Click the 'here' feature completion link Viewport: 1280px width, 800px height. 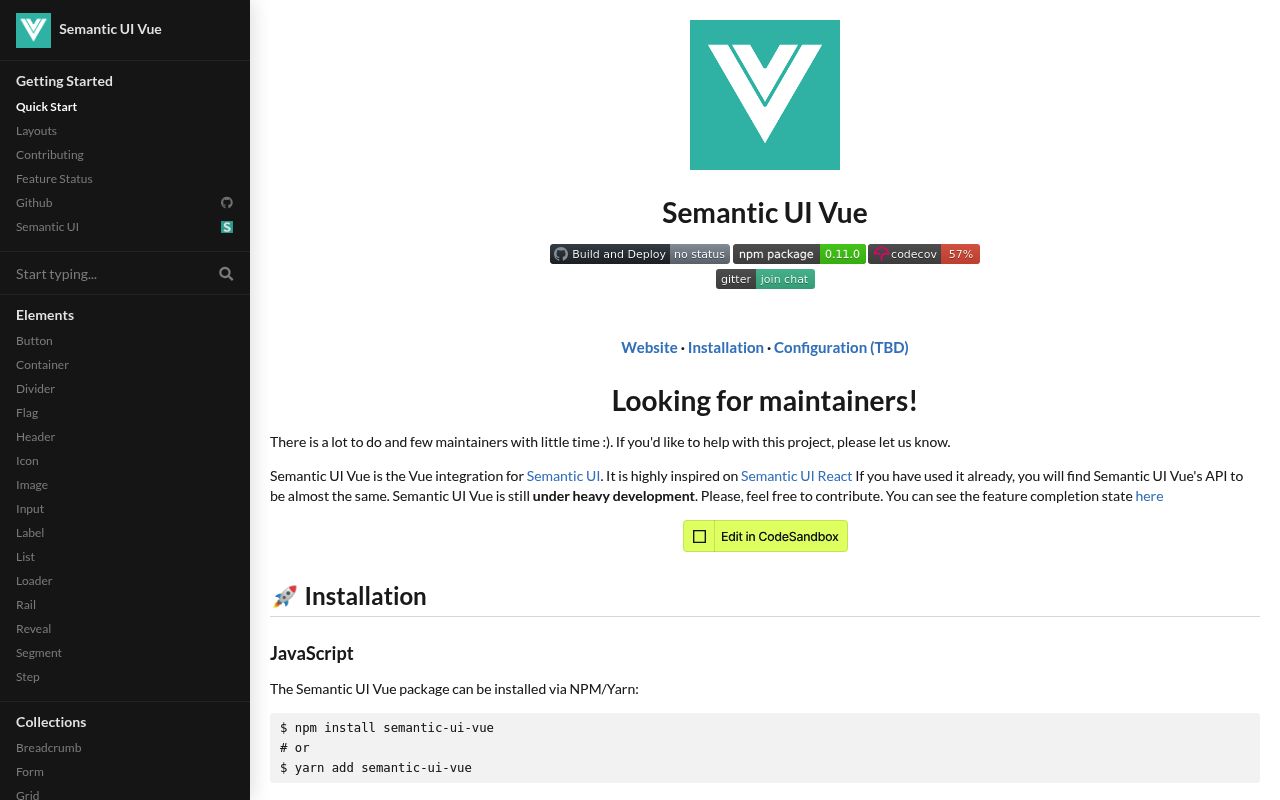pos(1149,496)
